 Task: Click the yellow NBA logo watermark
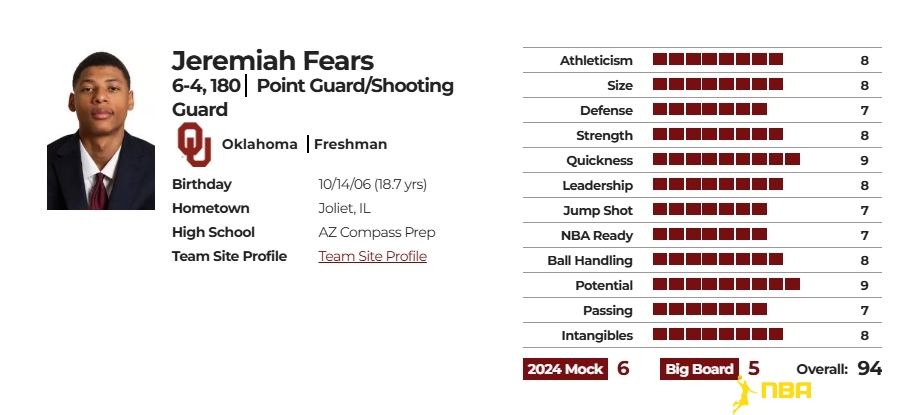coord(772,394)
